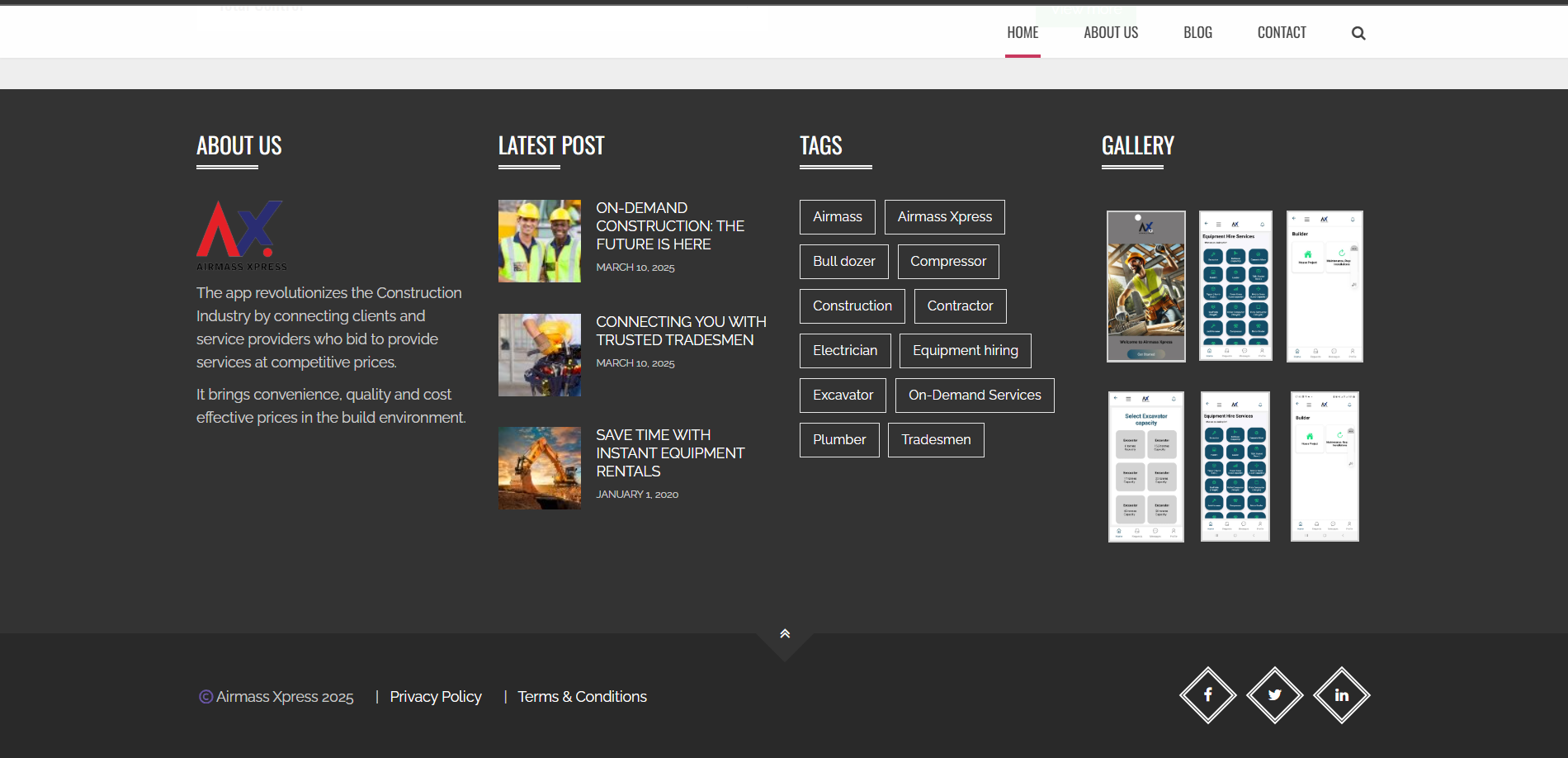Open post 'Connecting You With Trusted Tradesmen'
1568x758 pixels.
681,331
